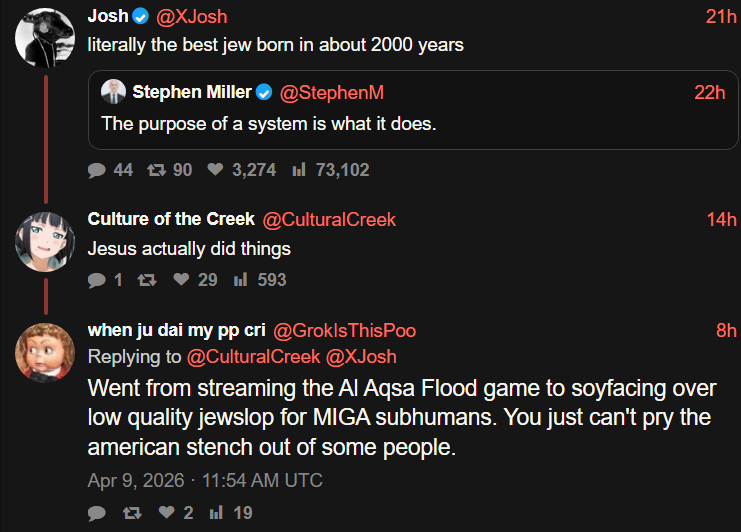The image size is (741, 532).
Task: Click the retweet icon showing 90
Action: point(156,170)
